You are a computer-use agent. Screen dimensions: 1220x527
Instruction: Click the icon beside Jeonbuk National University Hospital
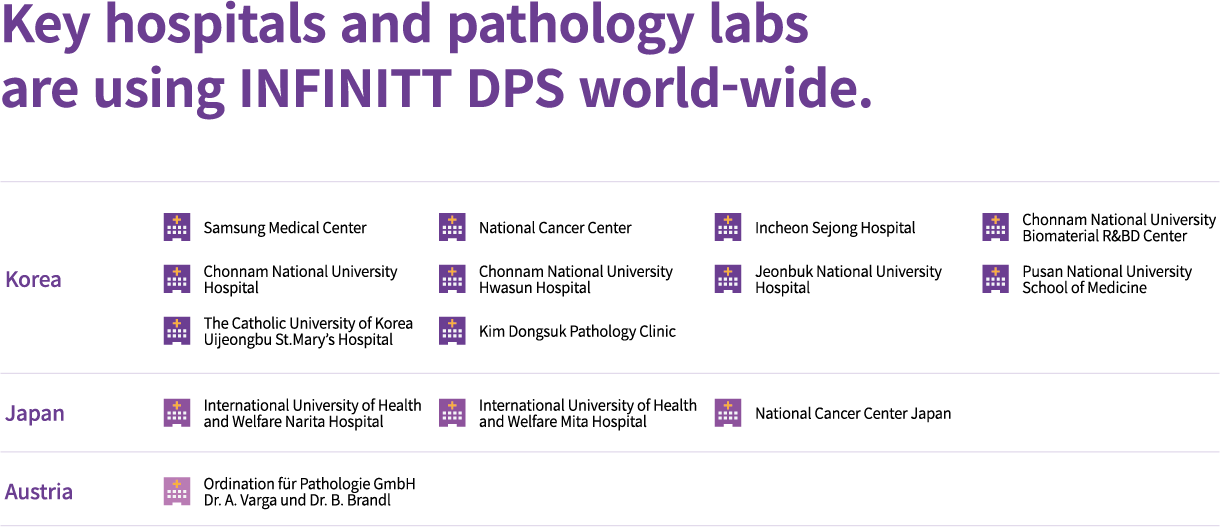(x=728, y=279)
